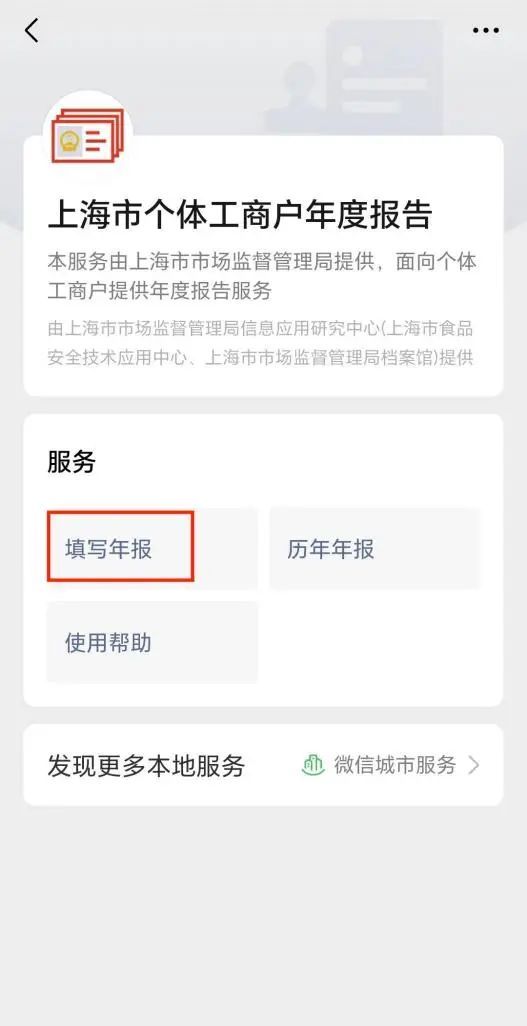Screen dimensions: 527x1026
Task: Tap the green WeChat city services icon
Action: pyautogui.click(x=314, y=764)
